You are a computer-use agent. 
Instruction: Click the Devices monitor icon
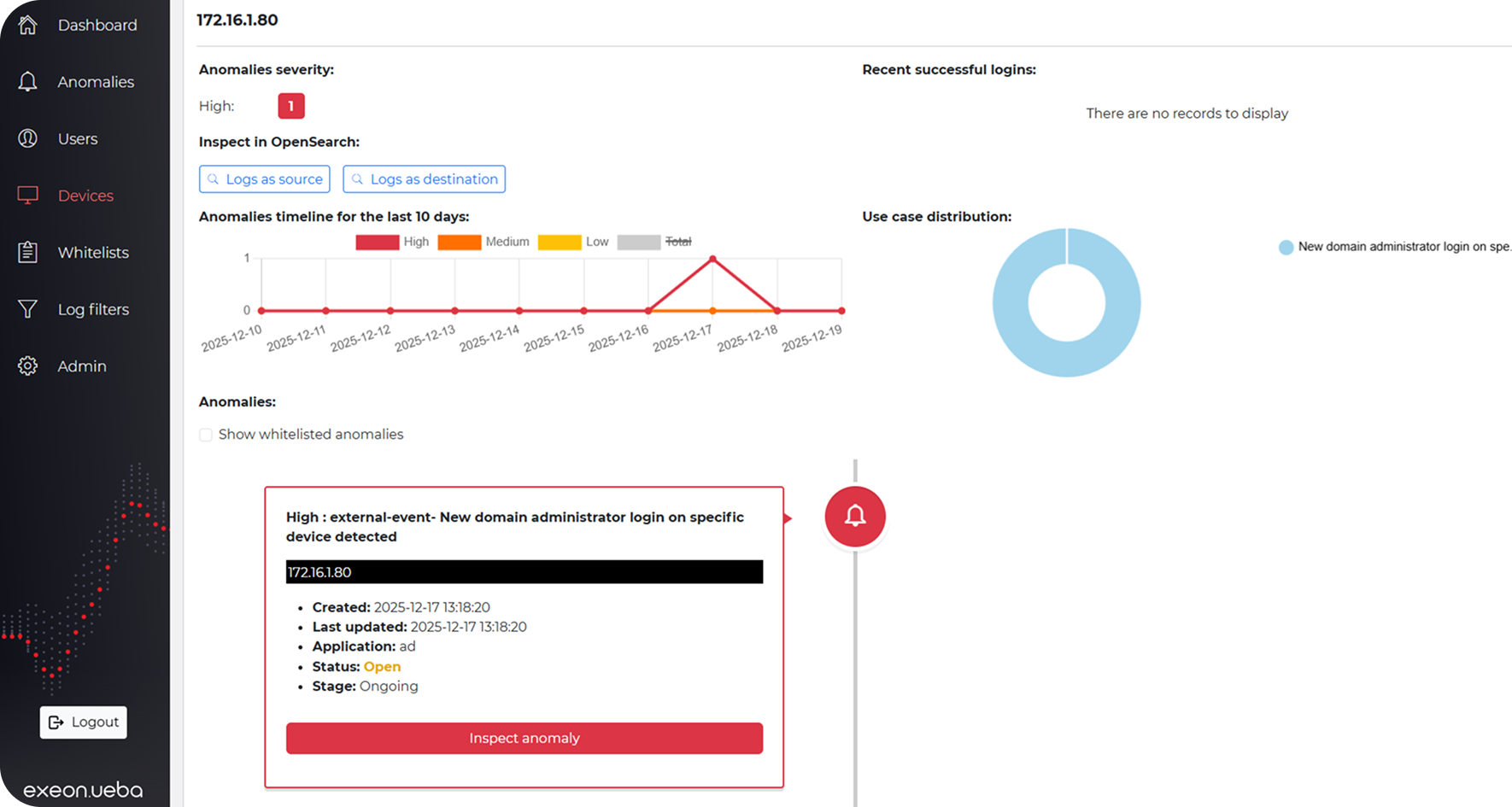[27, 196]
